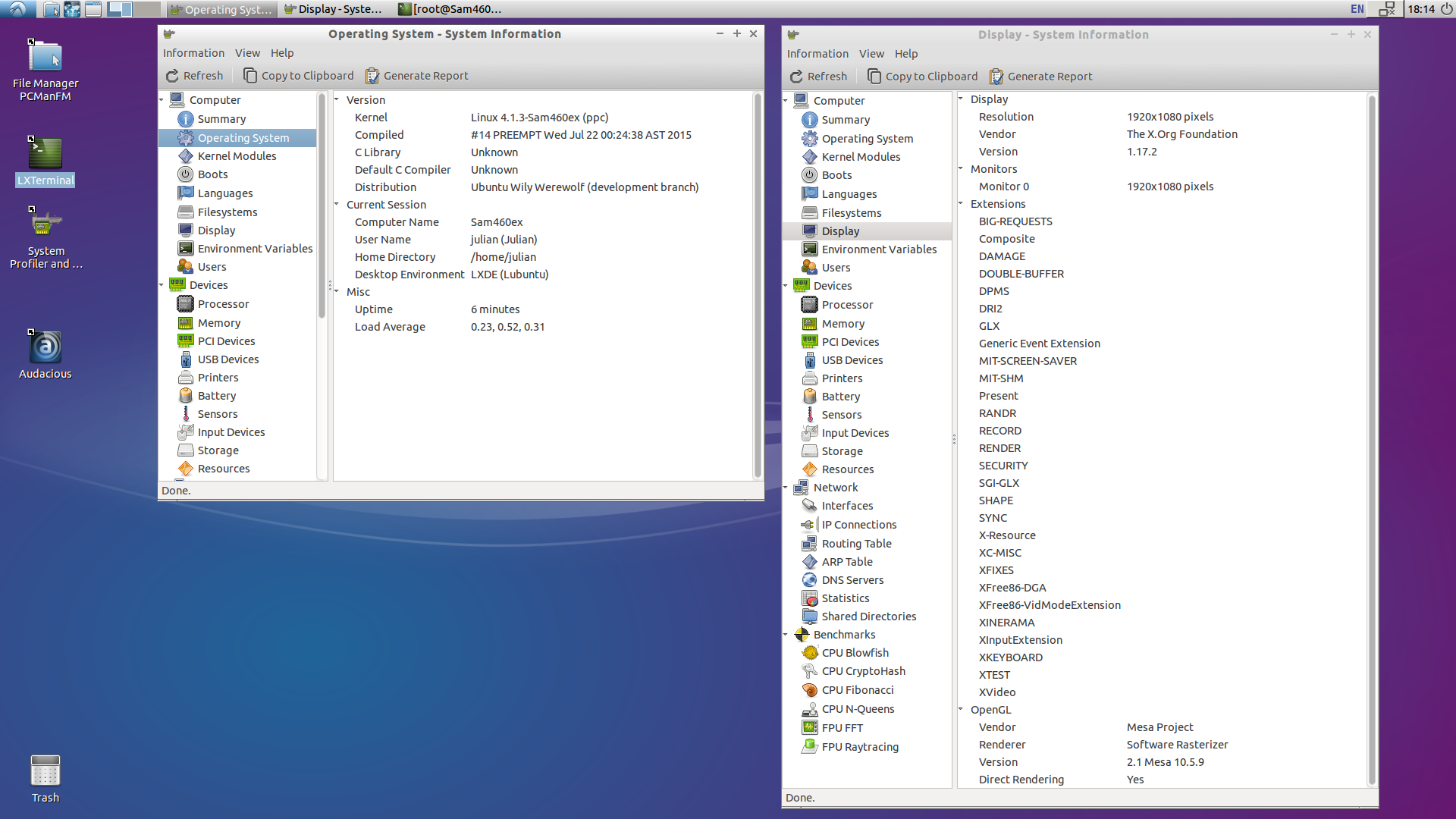This screenshot has width=1456, height=819.
Task: Collapse the Network tree section
Action: [786, 488]
